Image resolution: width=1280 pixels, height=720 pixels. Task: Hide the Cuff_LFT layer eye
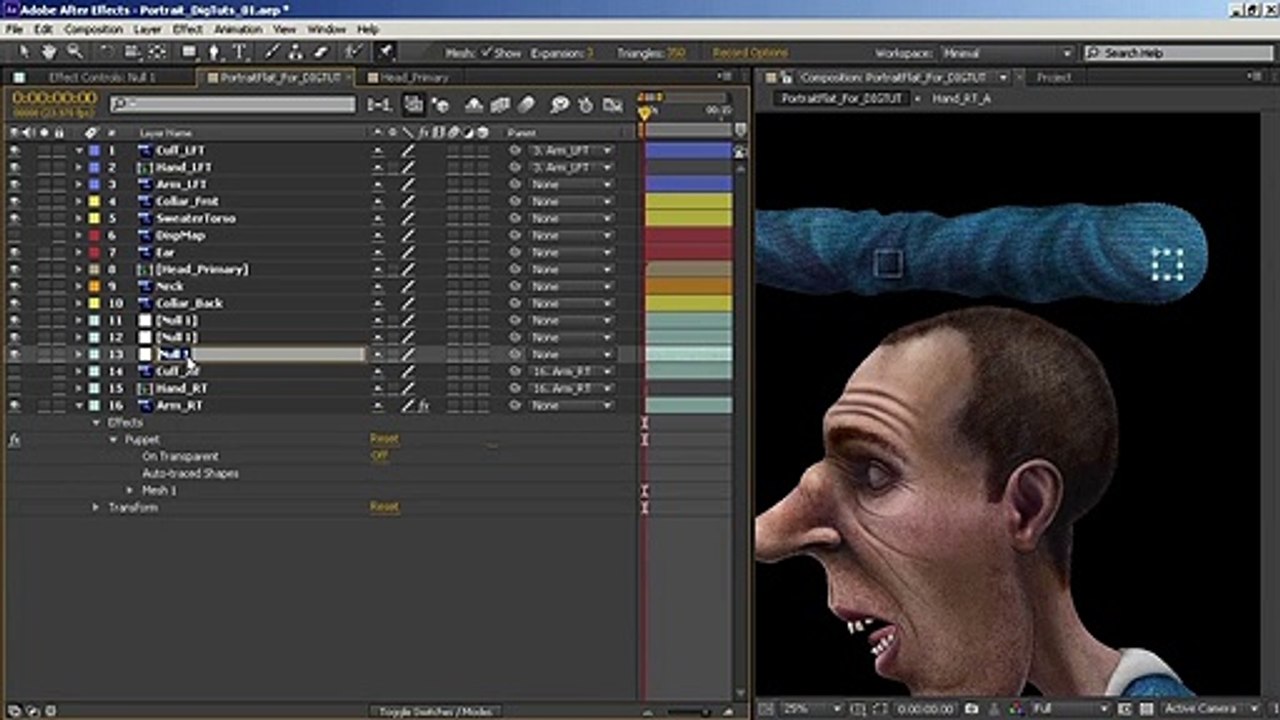[x=14, y=151]
